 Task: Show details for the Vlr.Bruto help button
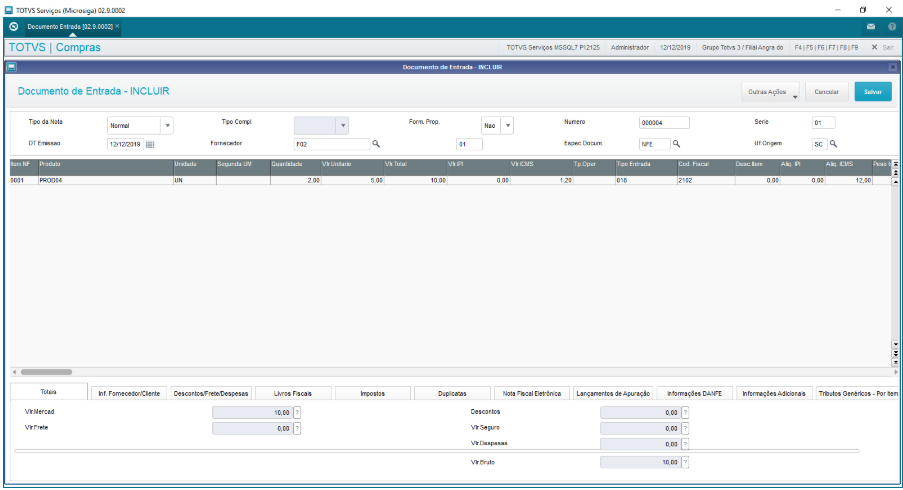(x=685, y=462)
